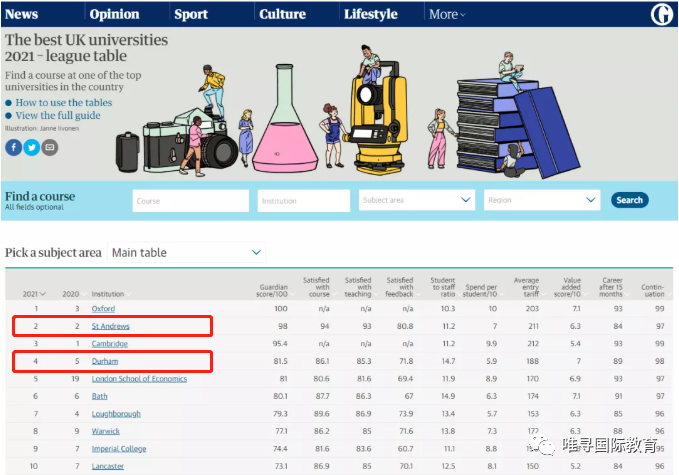This screenshot has height=475, width=679.
Task: Select Loughborough's Guardian score 79.3
Action: 280,414
